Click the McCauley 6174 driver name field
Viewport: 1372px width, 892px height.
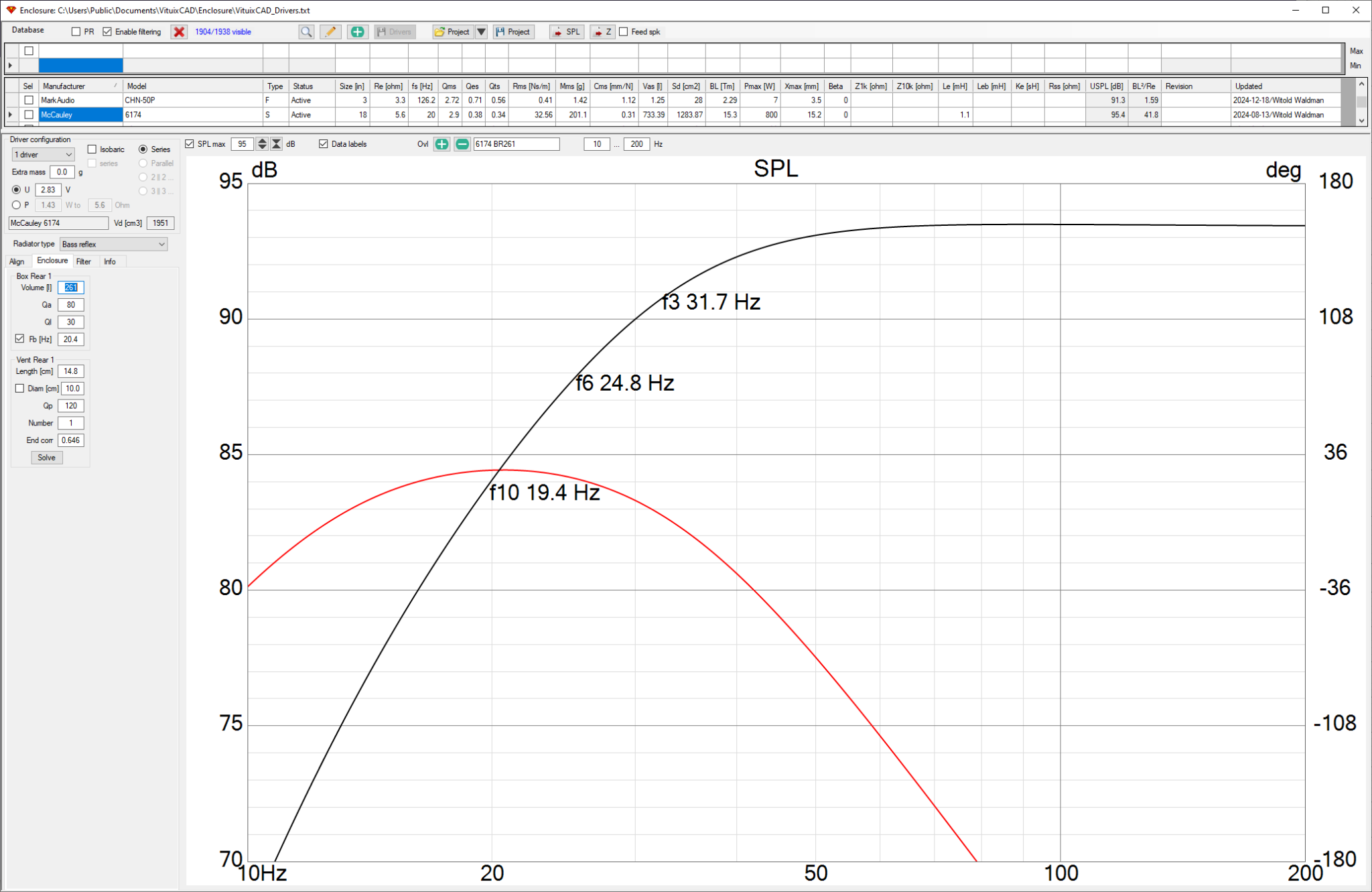(58, 223)
